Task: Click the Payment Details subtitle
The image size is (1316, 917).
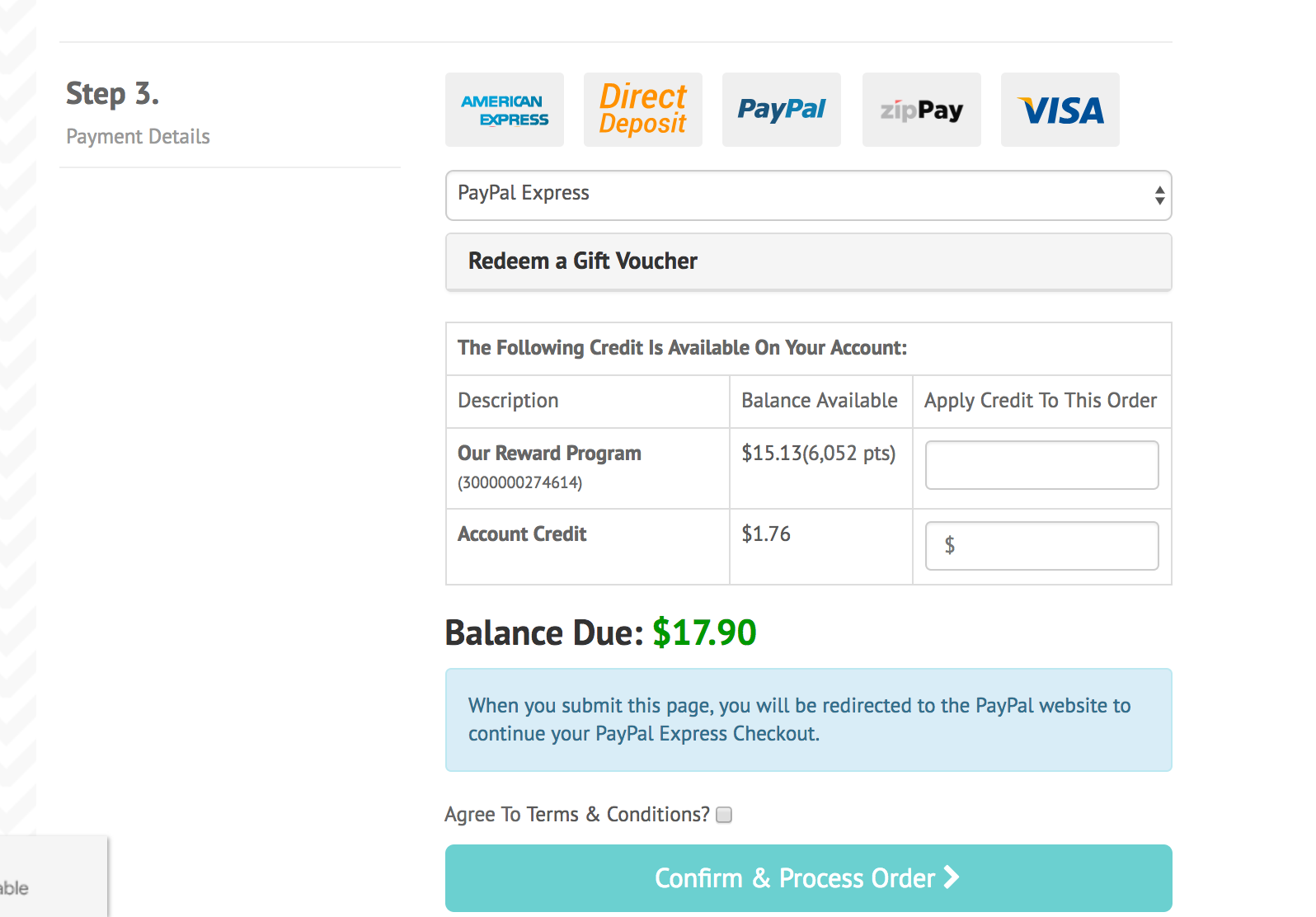Action: [138, 137]
